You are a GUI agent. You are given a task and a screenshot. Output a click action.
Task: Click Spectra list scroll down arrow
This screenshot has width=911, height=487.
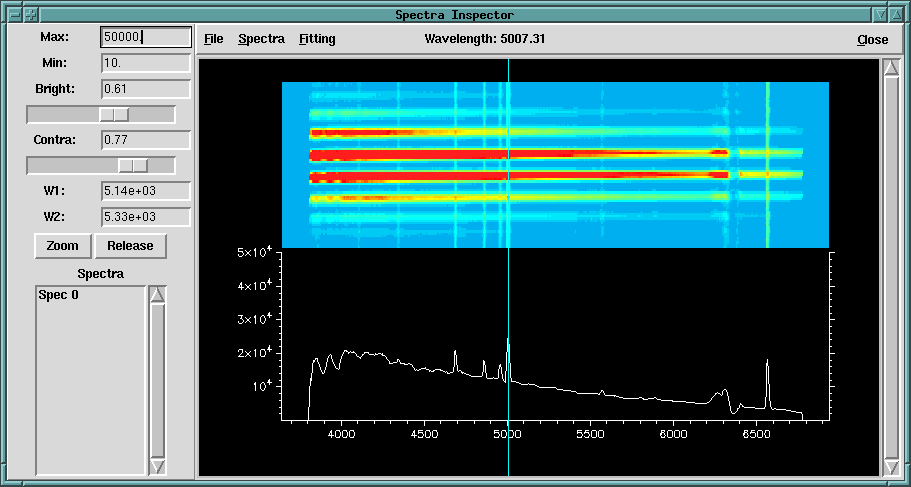click(157, 466)
